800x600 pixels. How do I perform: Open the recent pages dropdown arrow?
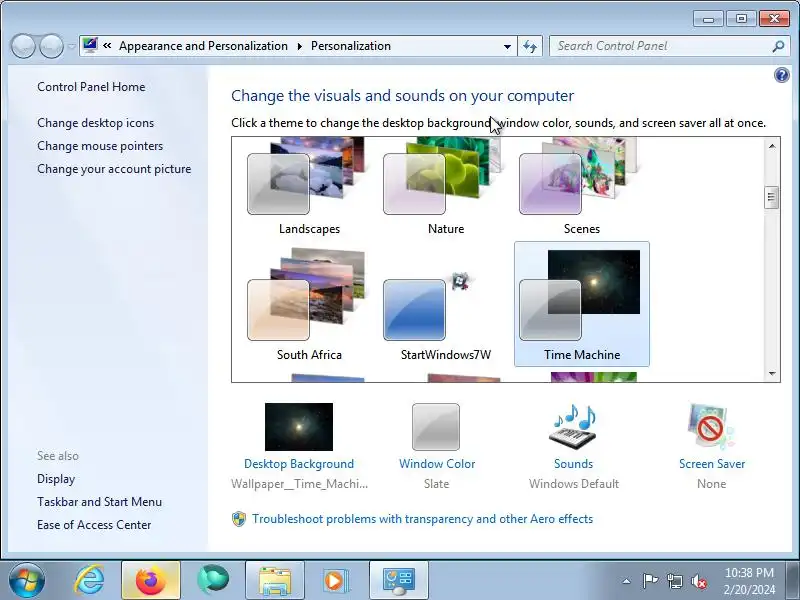click(71, 46)
